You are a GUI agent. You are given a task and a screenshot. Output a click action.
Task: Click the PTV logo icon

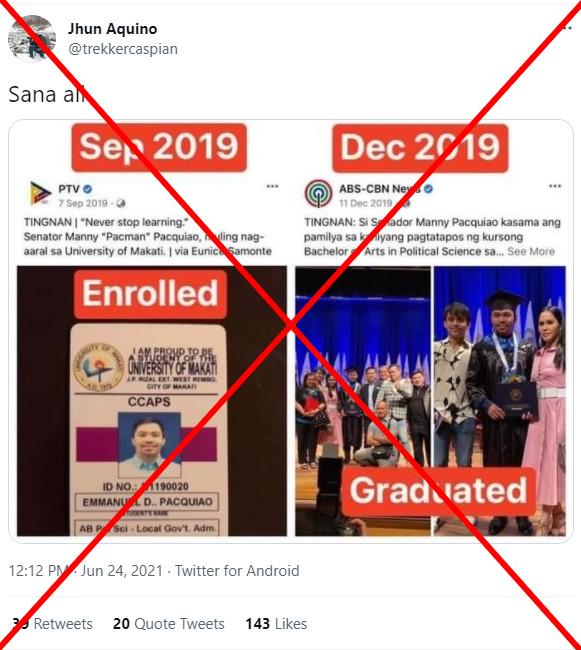(x=40, y=194)
